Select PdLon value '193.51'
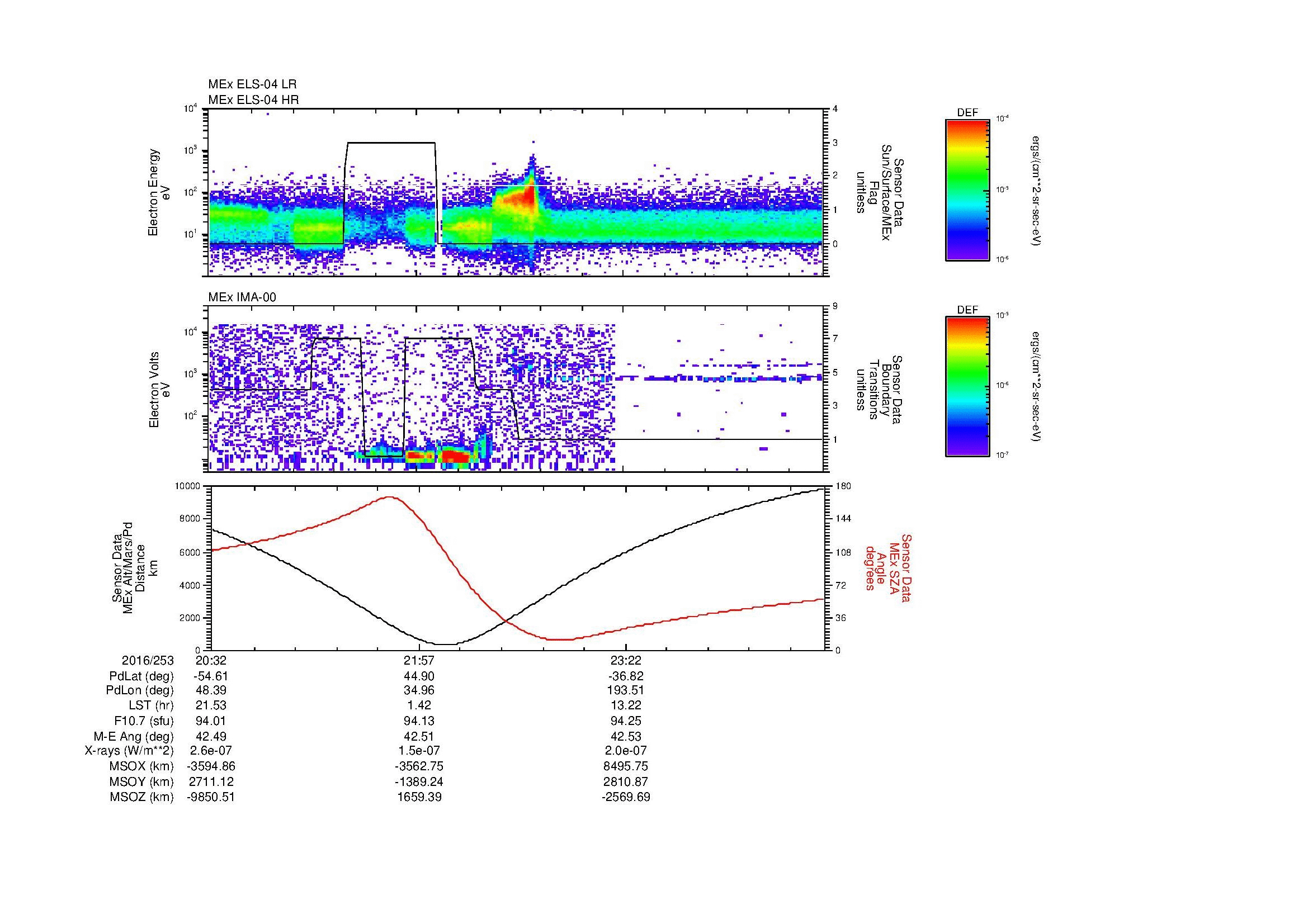Screen dimensions: 1308x924 tap(626, 690)
